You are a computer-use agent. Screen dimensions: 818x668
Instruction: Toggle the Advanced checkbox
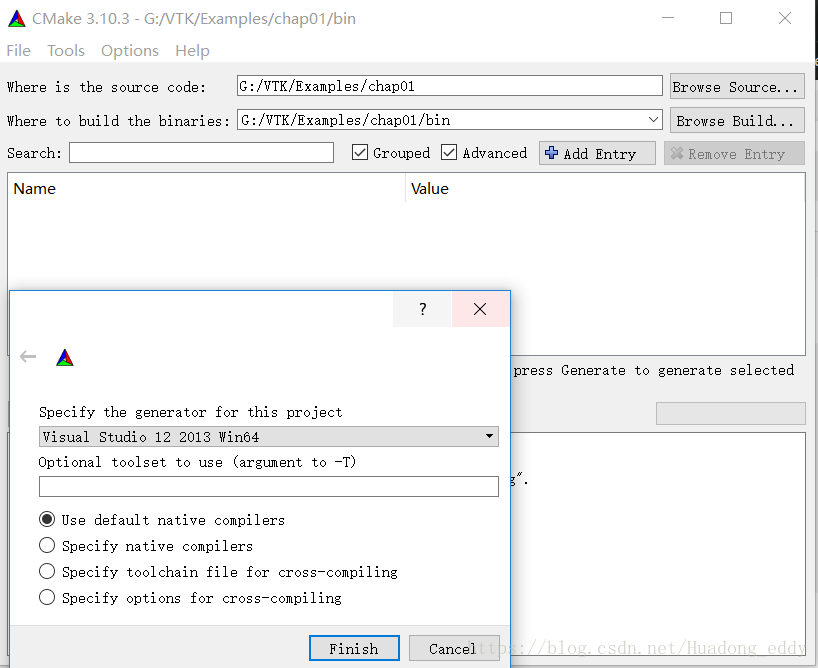[x=449, y=152]
